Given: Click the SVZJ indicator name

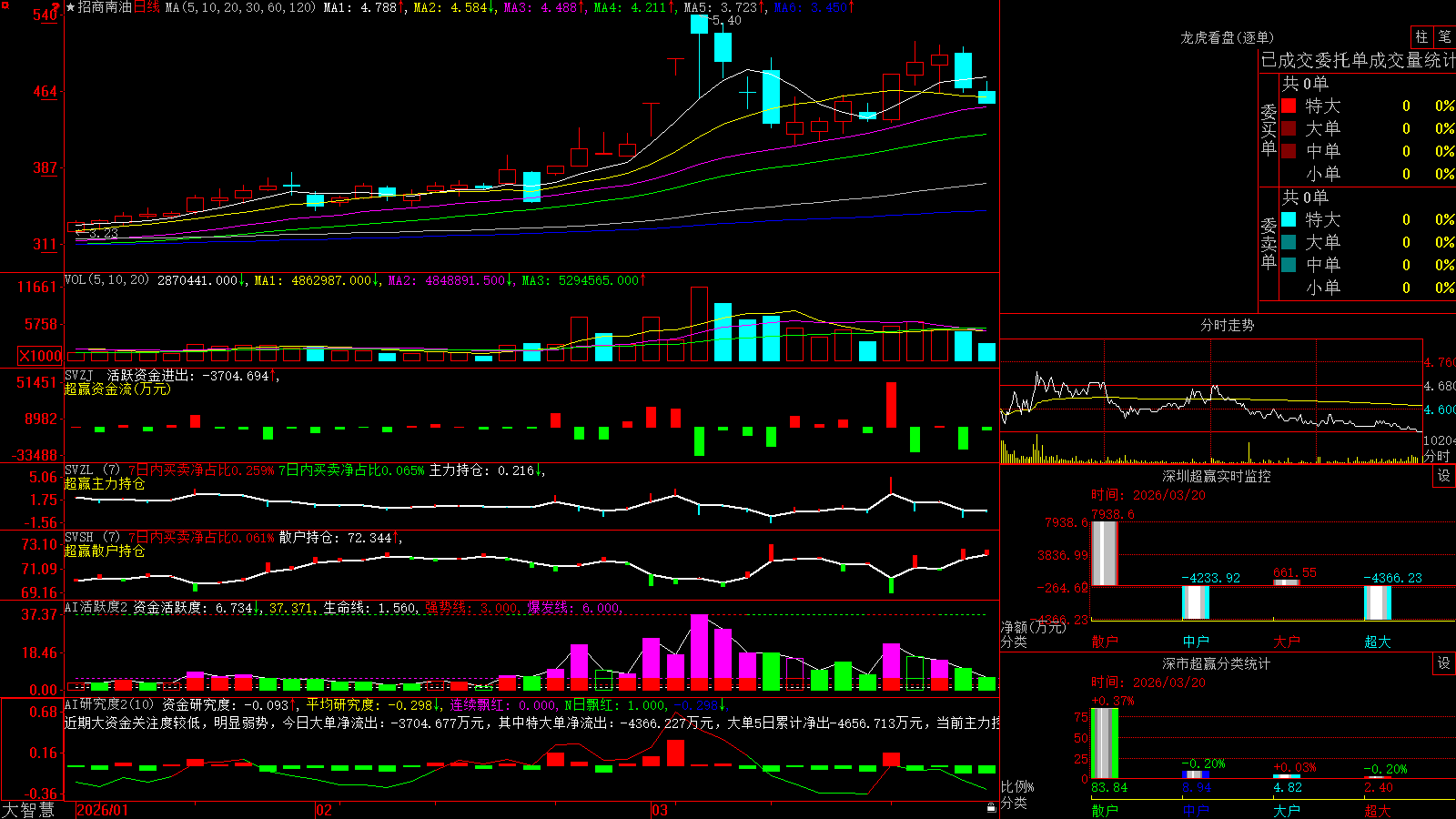Looking at the screenshot, I should click(79, 375).
